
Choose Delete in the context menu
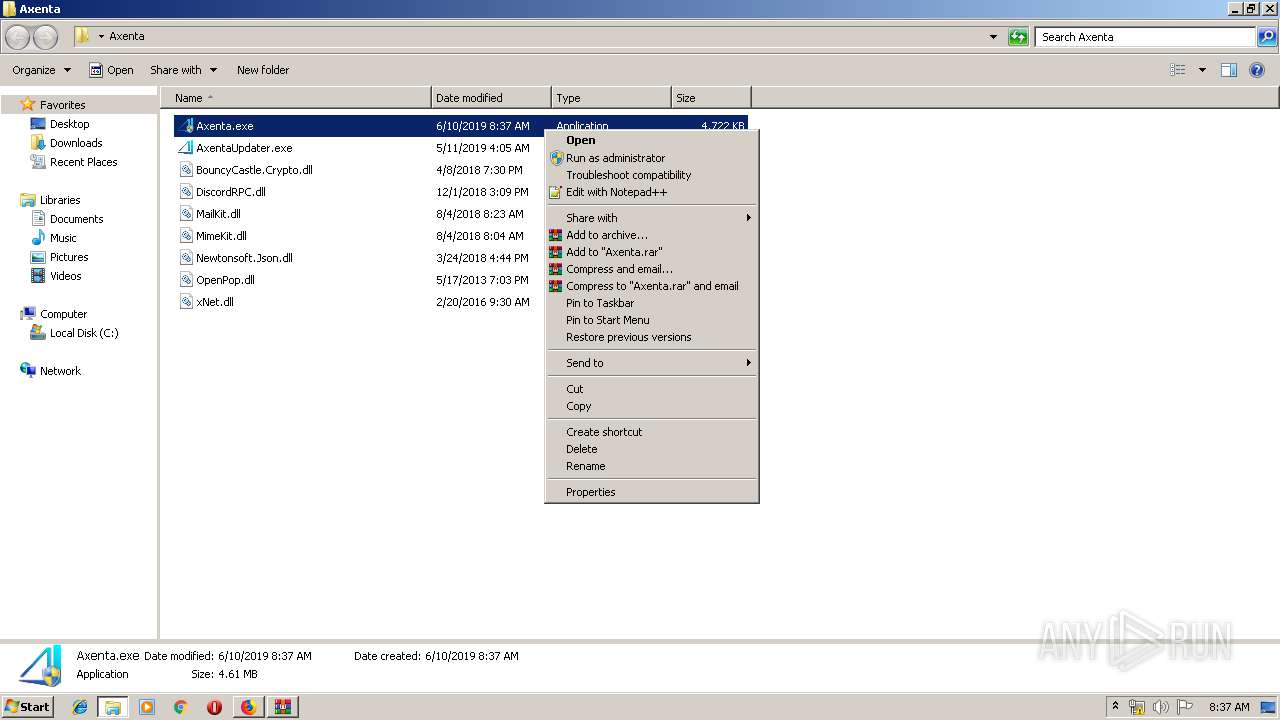[652, 449]
